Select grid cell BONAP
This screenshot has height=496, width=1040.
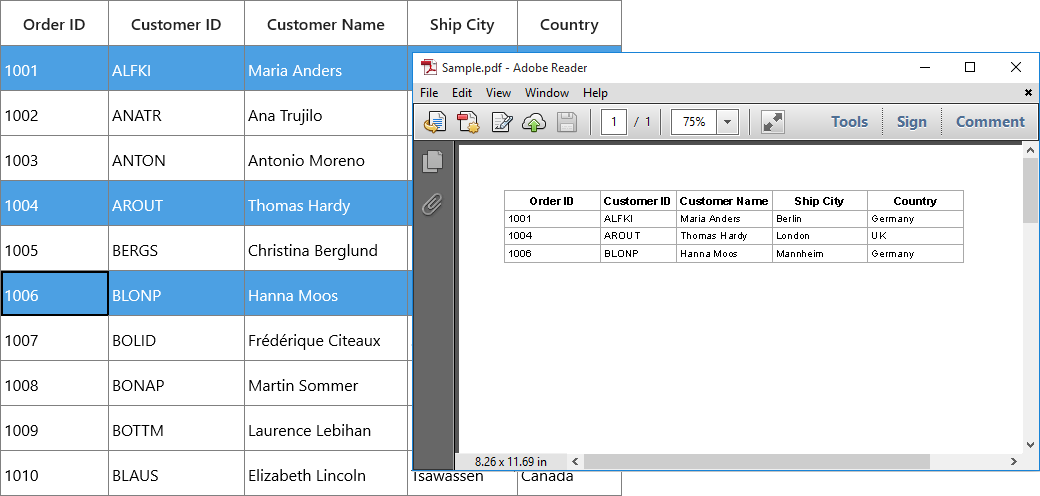click(x=176, y=384)
